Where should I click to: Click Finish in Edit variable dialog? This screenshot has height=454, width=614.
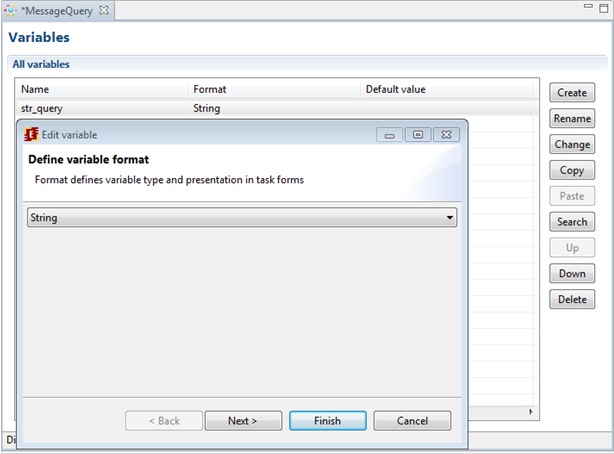coord(327,421)
